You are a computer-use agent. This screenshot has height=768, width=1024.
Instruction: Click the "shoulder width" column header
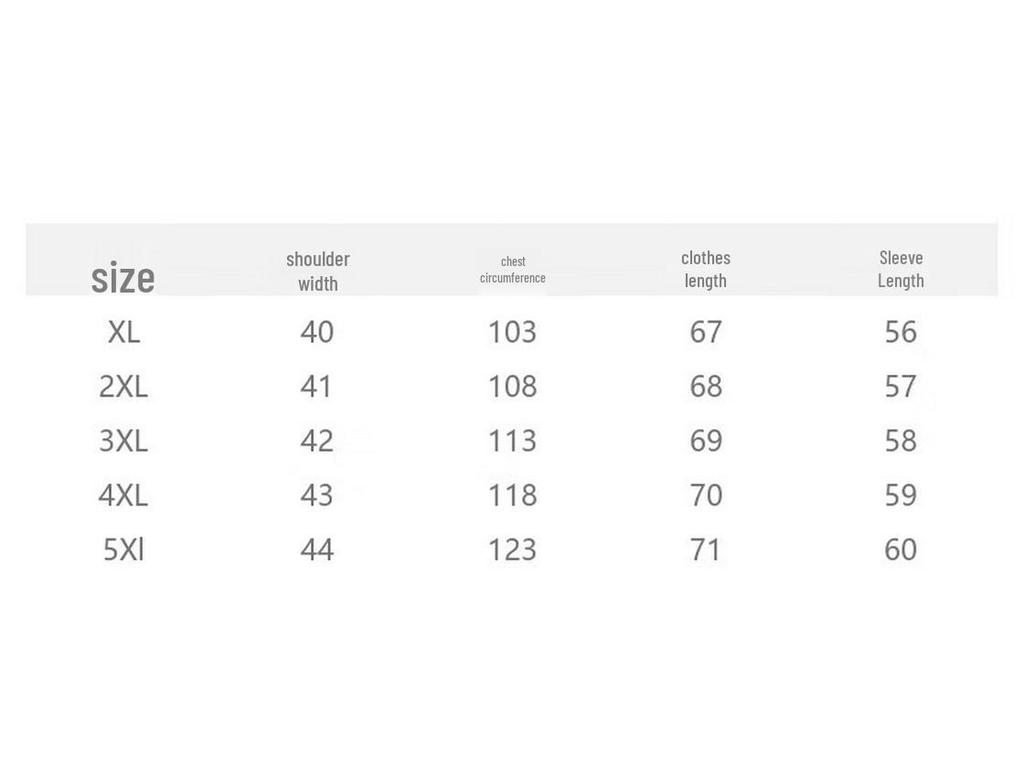pyautogui.click(x=318, y=271)
